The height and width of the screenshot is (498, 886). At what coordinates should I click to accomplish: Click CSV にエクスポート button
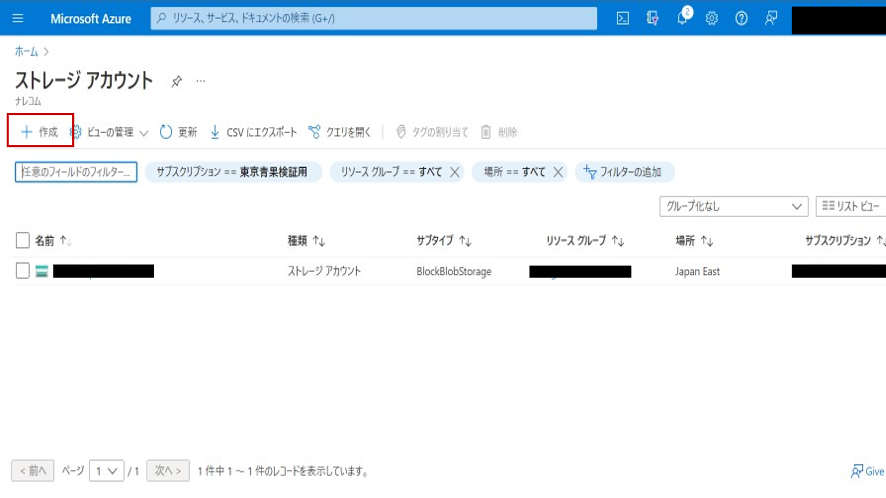tap(253, 132)
